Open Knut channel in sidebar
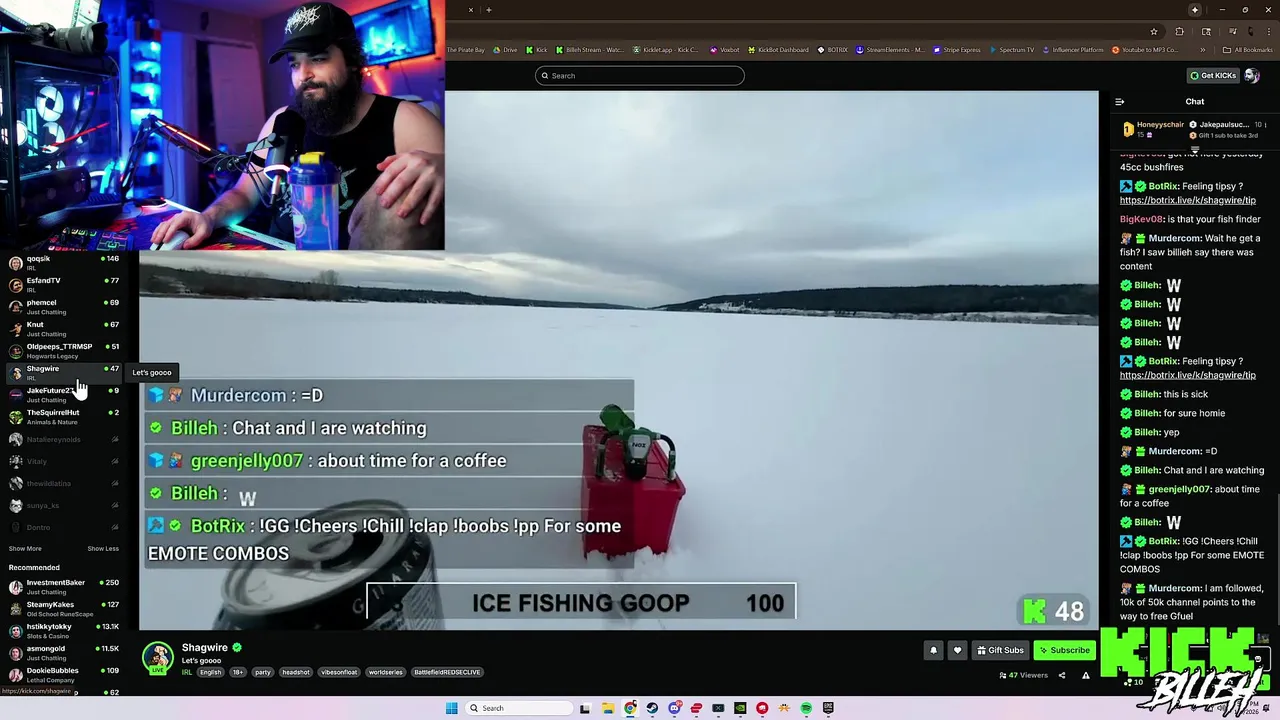 pyautogui.click(x=64, y=329)
